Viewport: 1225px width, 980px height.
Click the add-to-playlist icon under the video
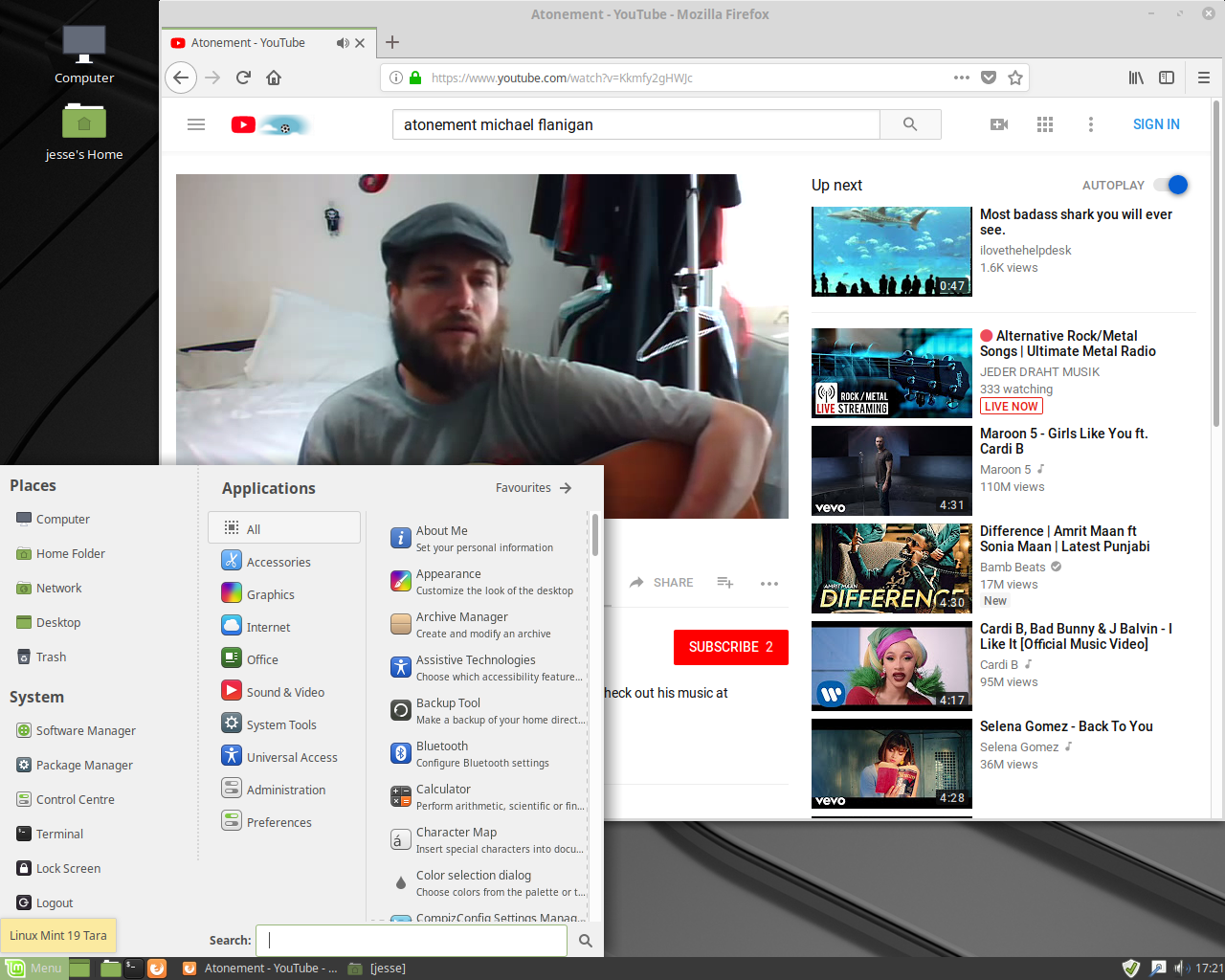click(x=725, y=582)
